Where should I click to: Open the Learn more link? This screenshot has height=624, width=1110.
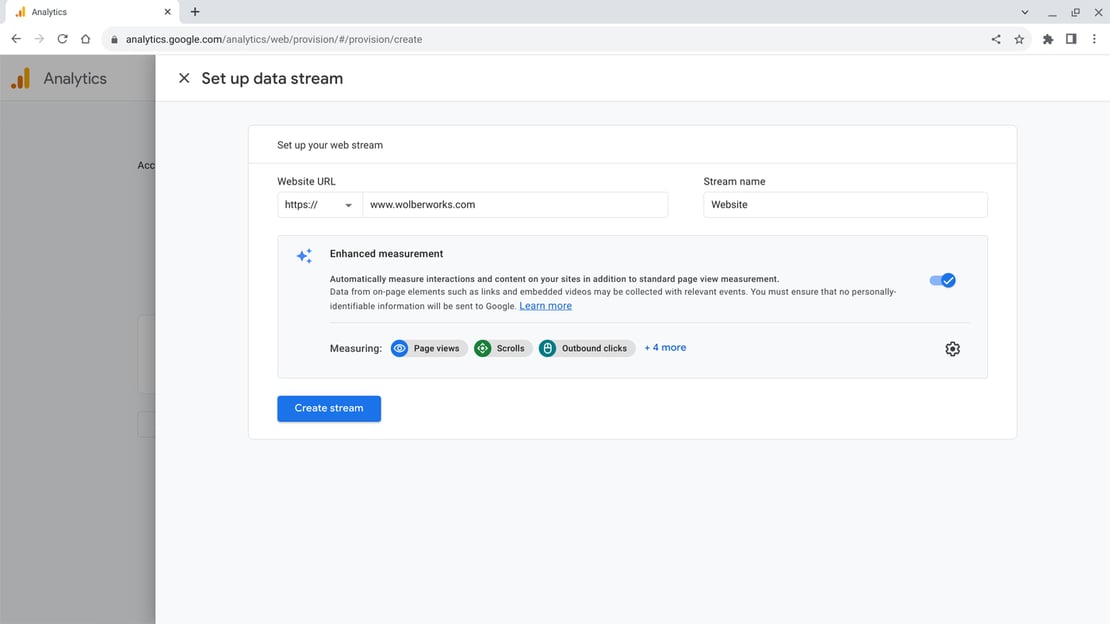(x=545, y=306)
